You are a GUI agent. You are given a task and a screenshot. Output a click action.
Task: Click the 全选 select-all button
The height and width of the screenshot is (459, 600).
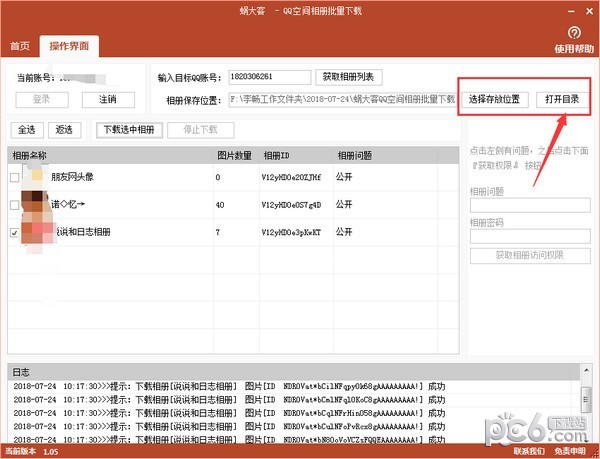27,130
